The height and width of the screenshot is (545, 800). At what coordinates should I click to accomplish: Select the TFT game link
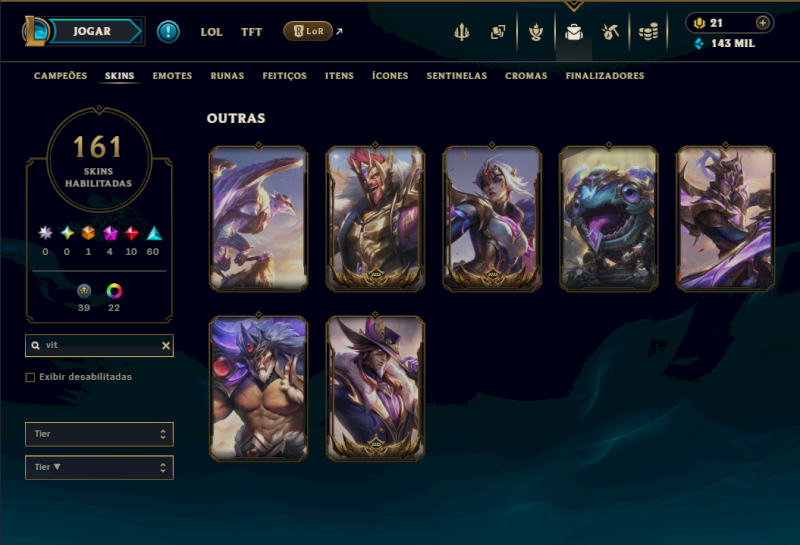click(252, 32)
